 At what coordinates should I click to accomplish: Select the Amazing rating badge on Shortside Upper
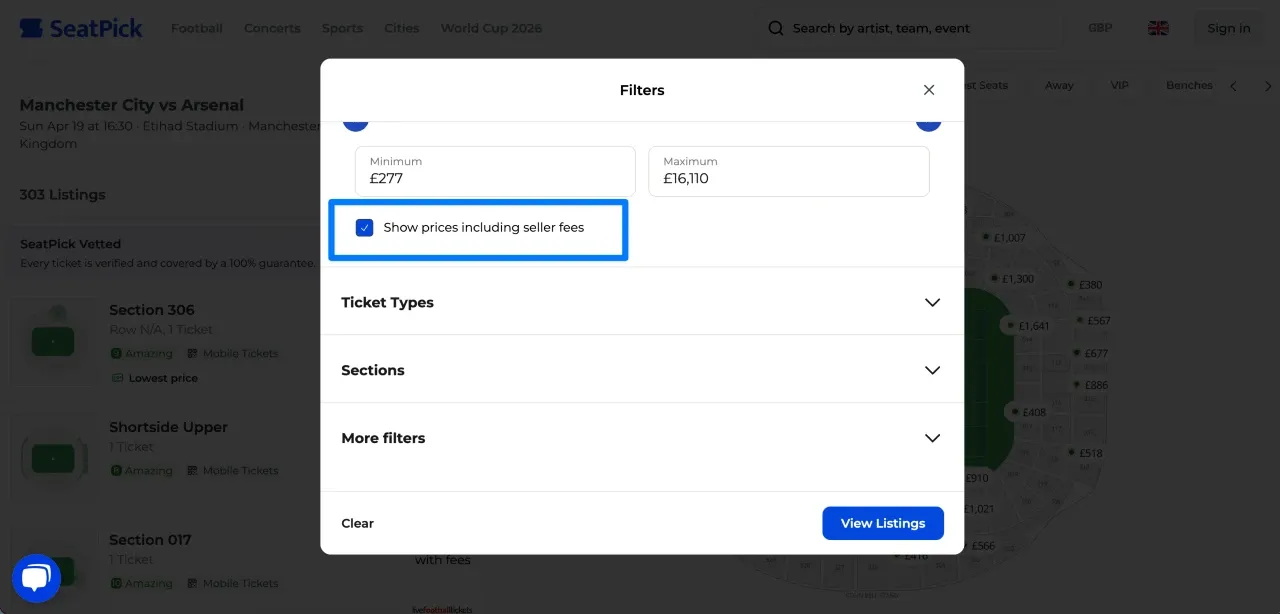(141, 470)
